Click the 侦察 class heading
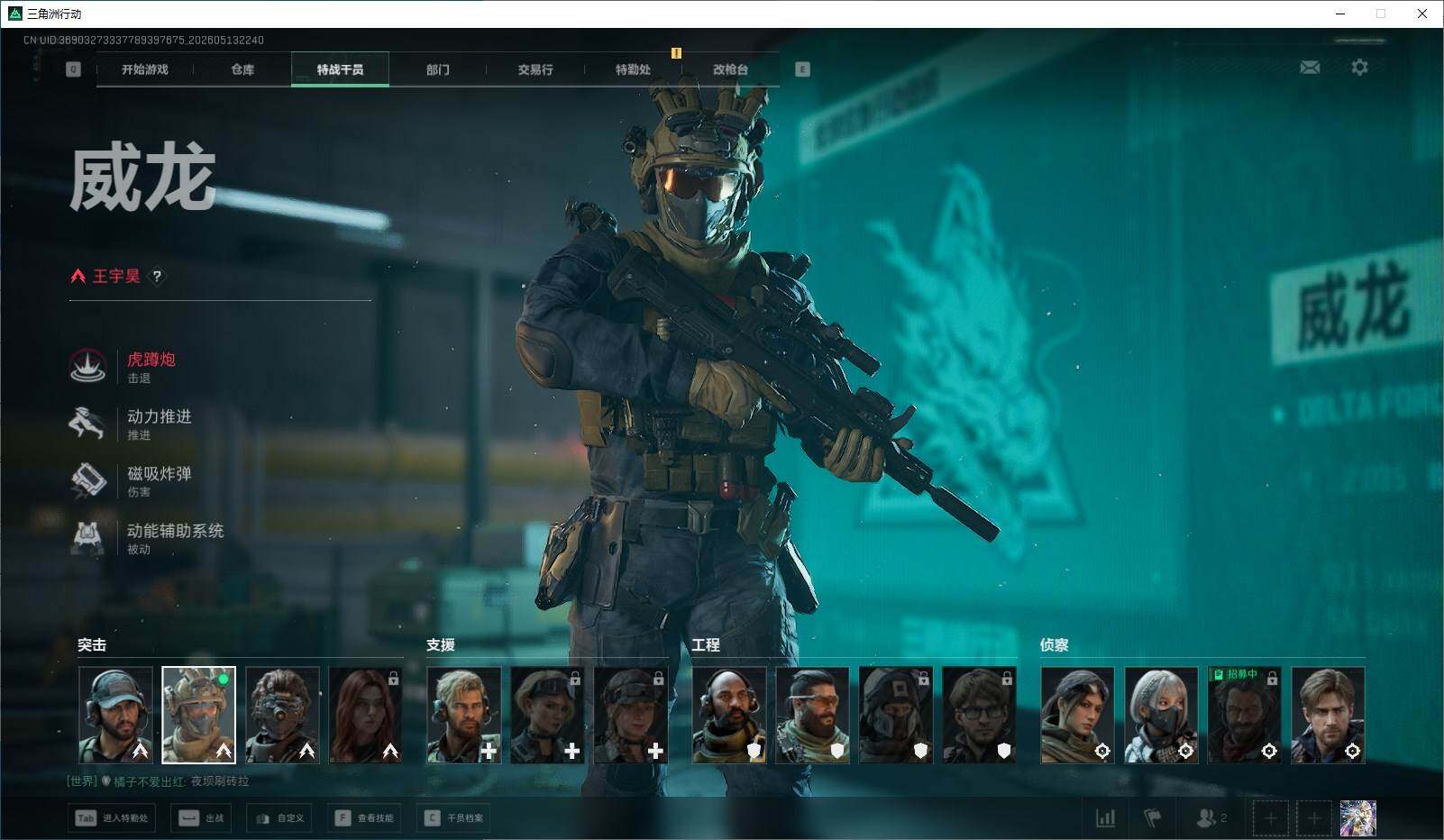The width and height of the screenshot is (1444, 840). [1055, 644]
